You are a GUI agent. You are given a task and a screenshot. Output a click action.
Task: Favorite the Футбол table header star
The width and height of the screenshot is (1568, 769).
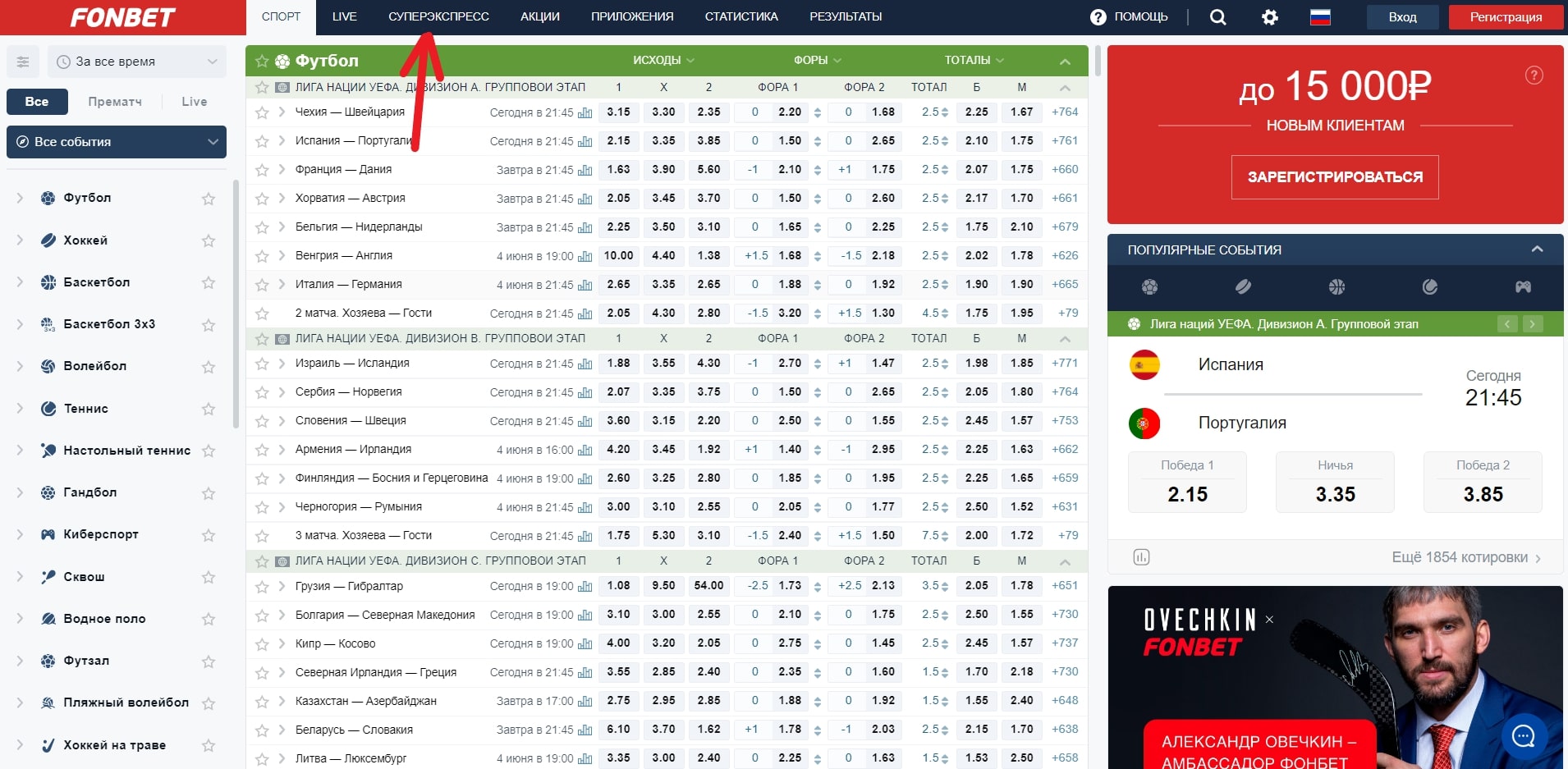point(262,61)
